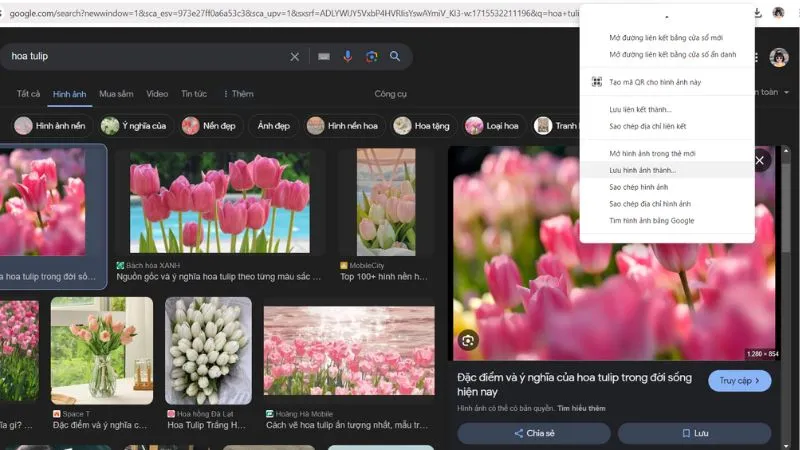
Task: Open the 'Công cụ' tools expander
Action: (x=390, y=93)
